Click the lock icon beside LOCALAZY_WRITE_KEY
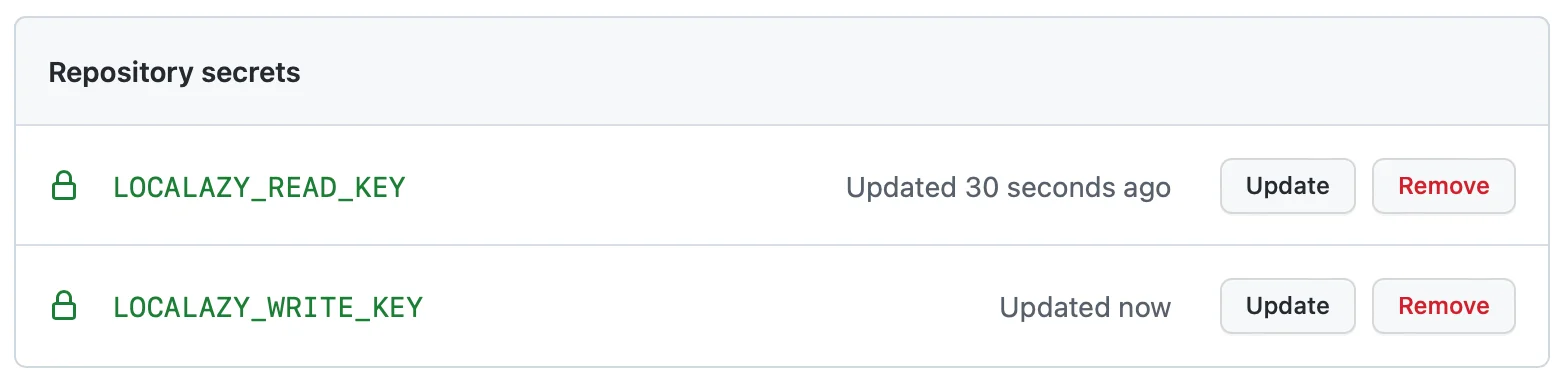This screenshot has width=1564, height=382. [x=64, y=306]
